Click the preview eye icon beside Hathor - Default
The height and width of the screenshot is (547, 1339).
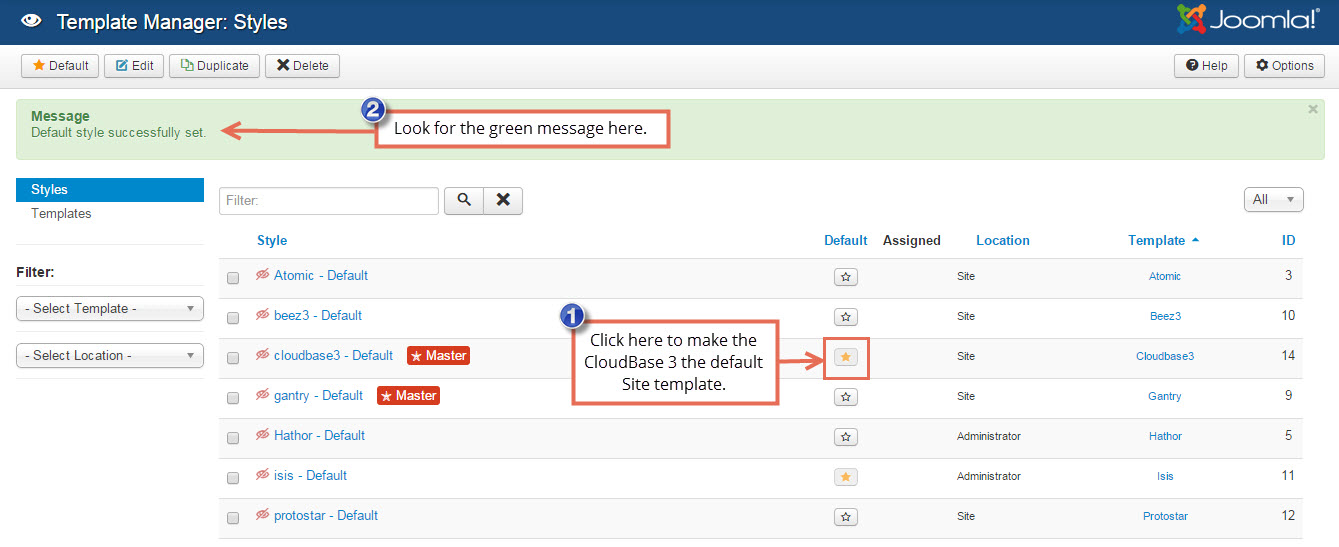pyautogui.click(x=263, y=435)
